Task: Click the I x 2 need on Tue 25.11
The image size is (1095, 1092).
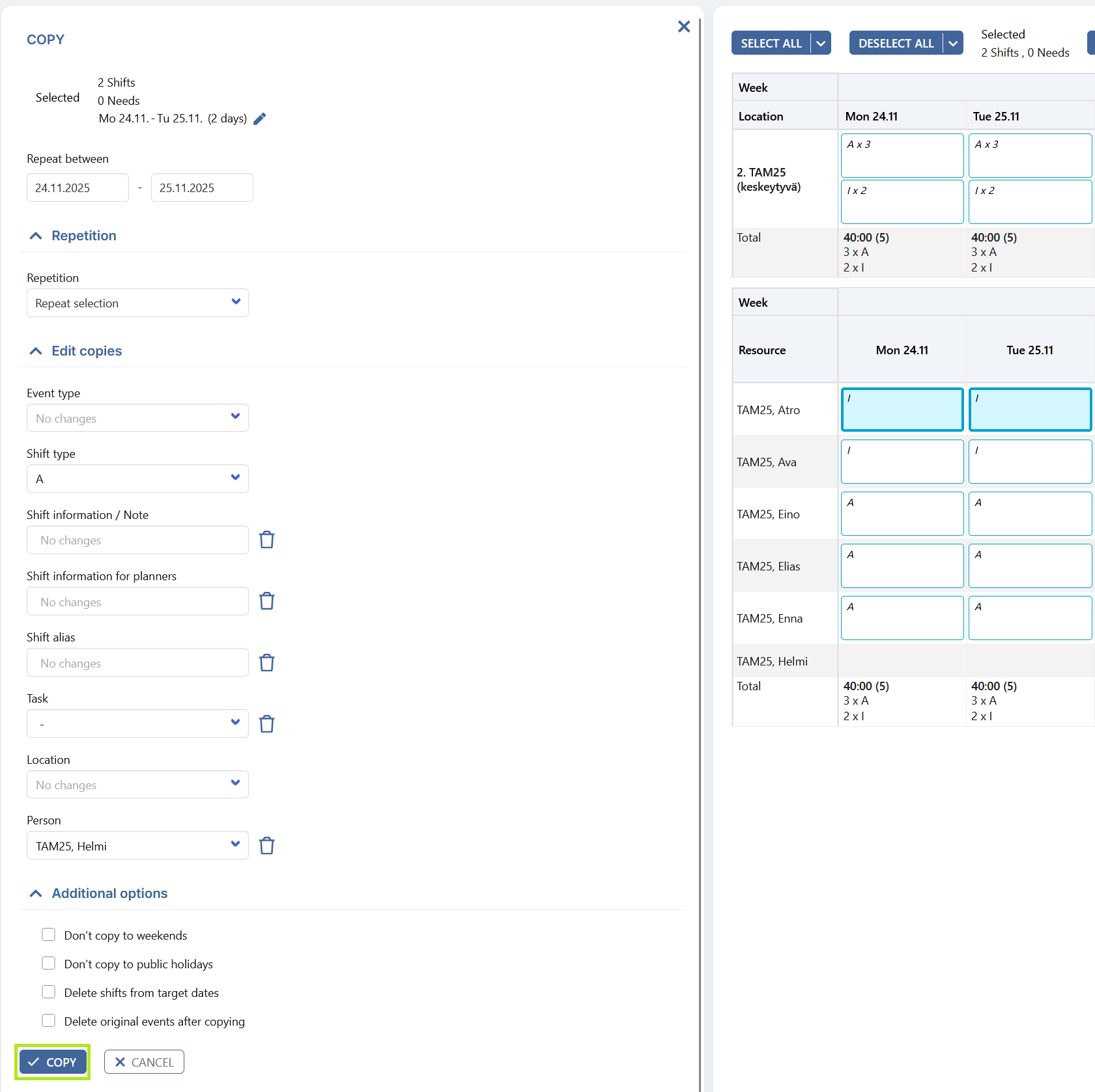Action: tap(1031, 202)
